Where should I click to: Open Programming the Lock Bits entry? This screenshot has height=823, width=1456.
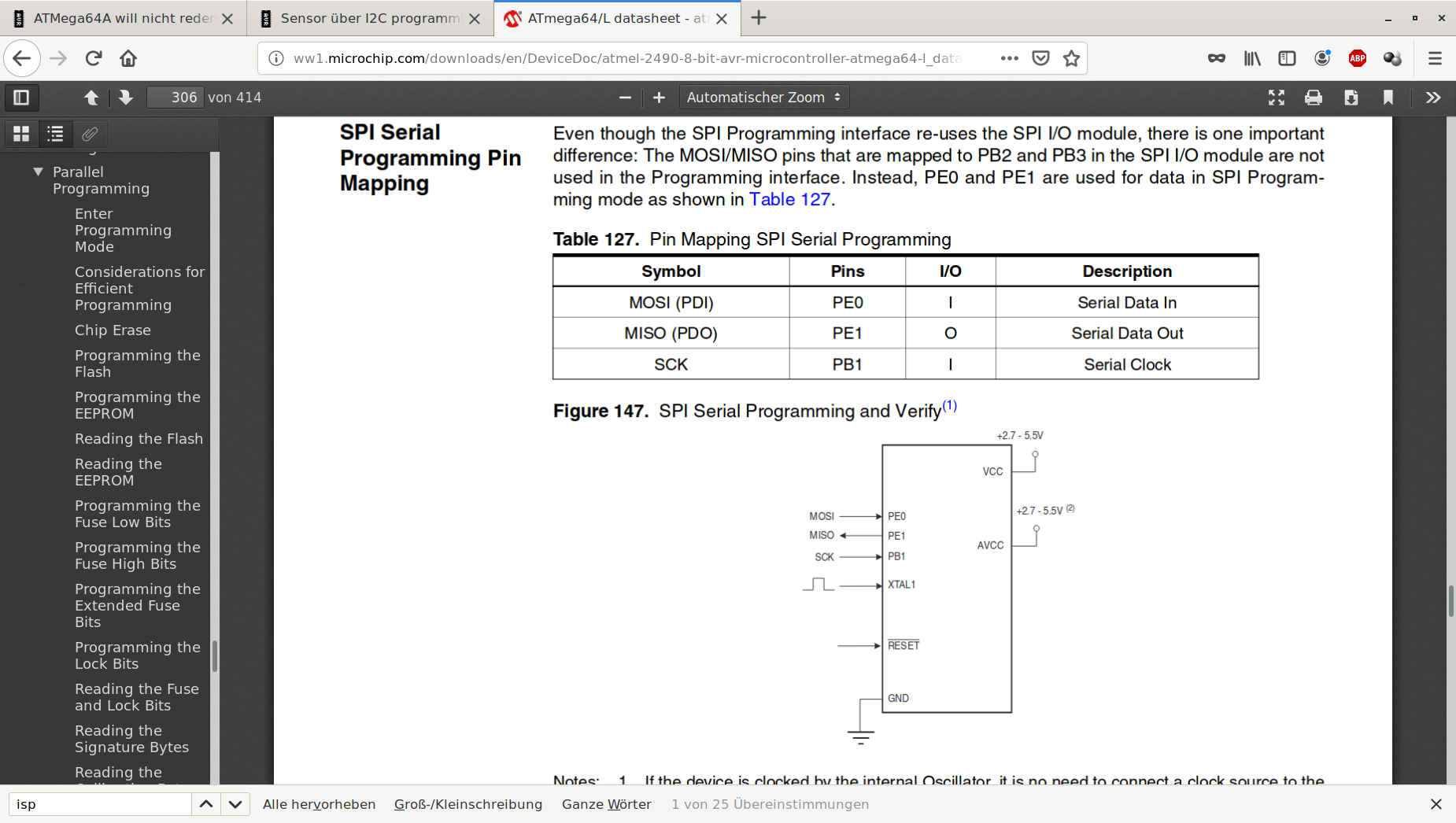click(138, 655)
